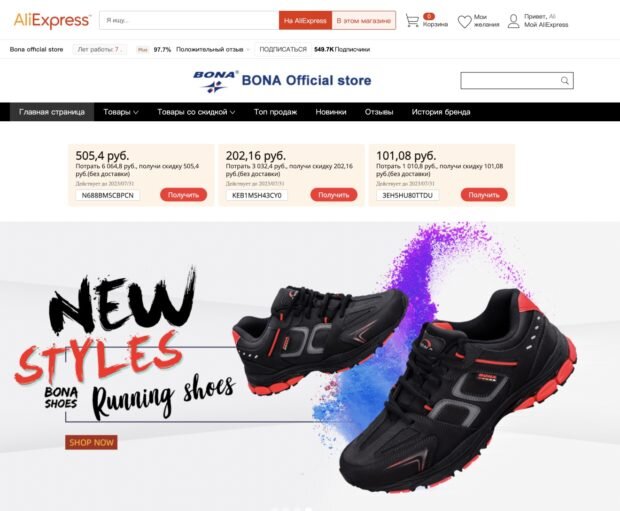The width and height of the screenshot is (620, 511).
Task: Click the SHOP NOW banner button
Action: point(91,442)
